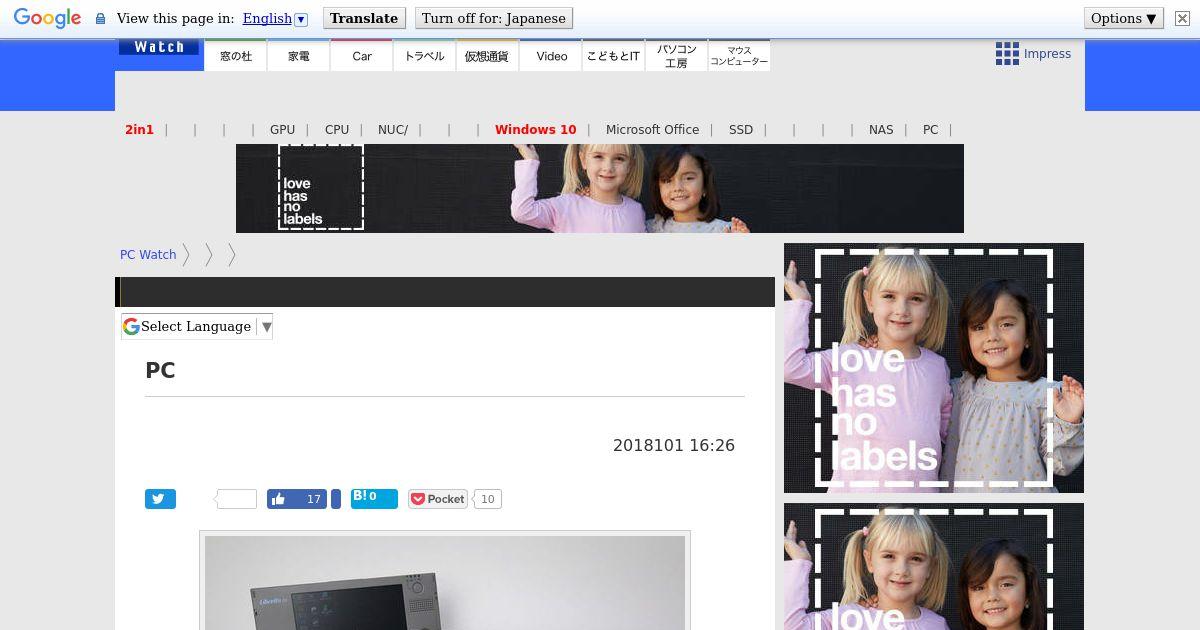Screen dimensions: 1200x630
Task: Open the article photo of the mini PC
Action: click(x=445, y=583)
